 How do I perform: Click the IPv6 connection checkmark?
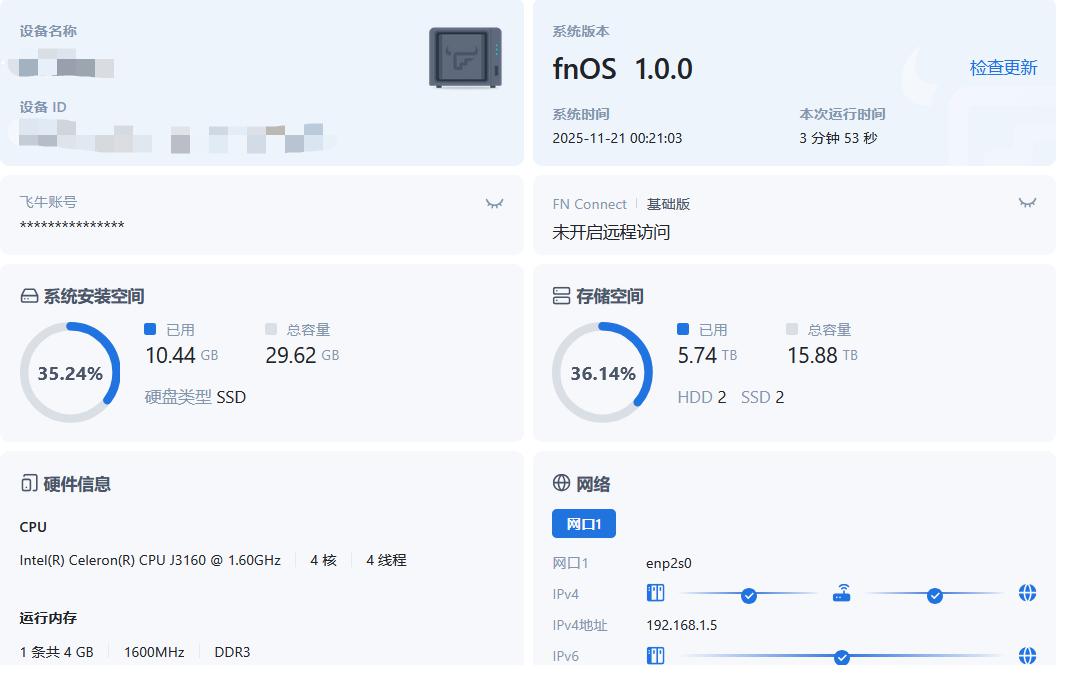pyautogui.click(x=842, y=657)
